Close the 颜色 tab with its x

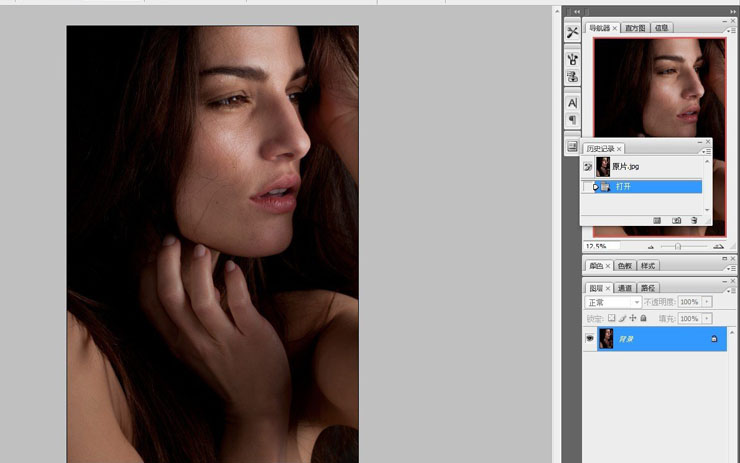coord(608,267)
